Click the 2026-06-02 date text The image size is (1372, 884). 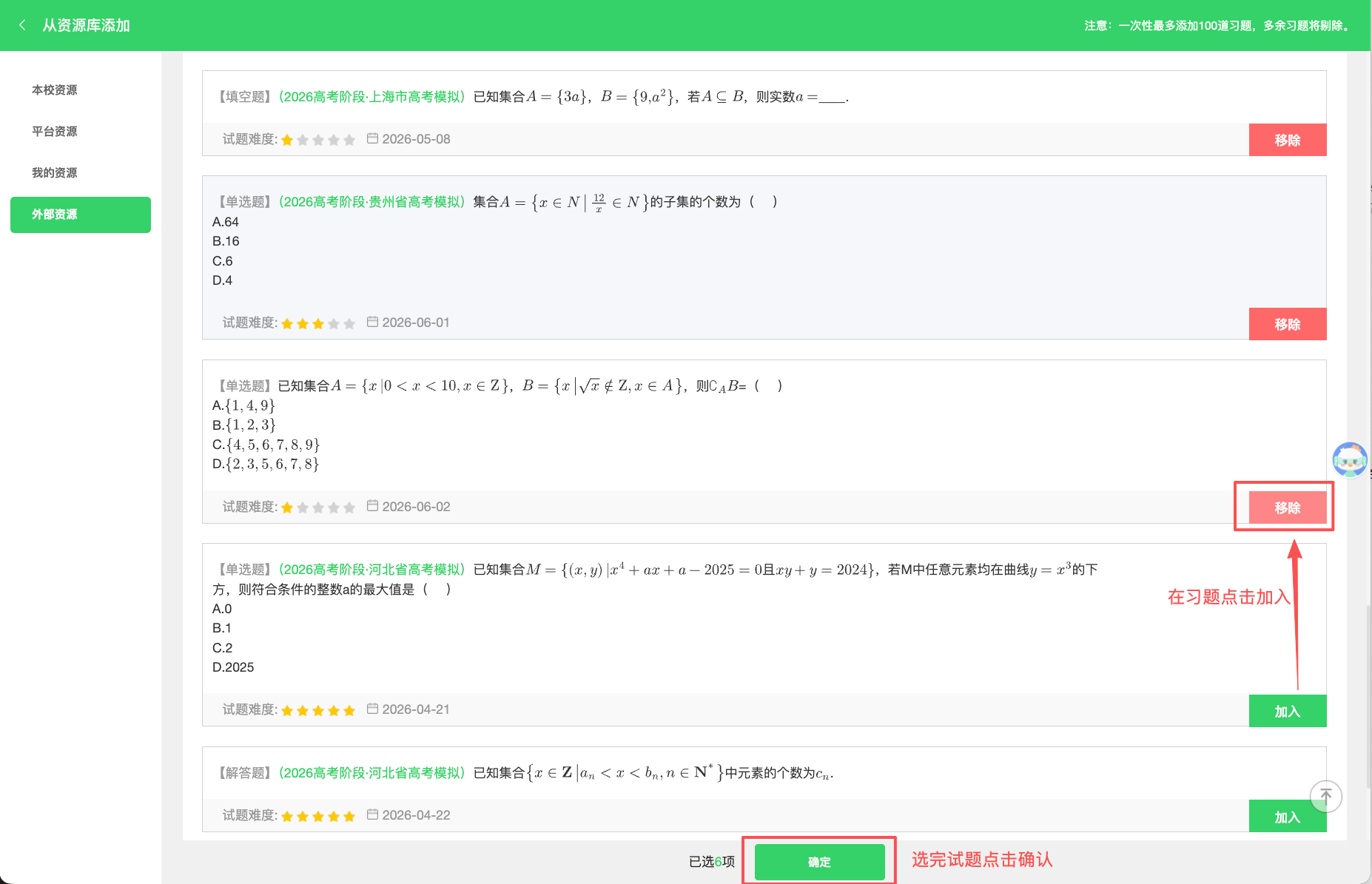pyautogui.click(x=416, y=507)
